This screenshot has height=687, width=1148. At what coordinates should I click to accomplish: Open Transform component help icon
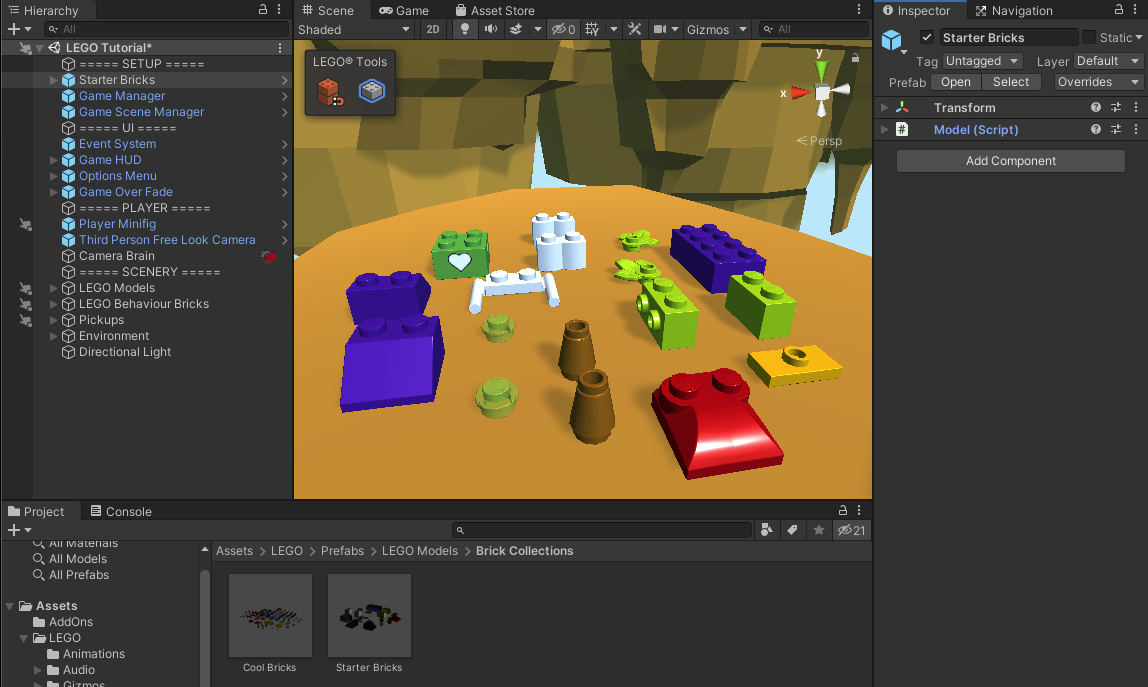click(x=1096, y=108)
